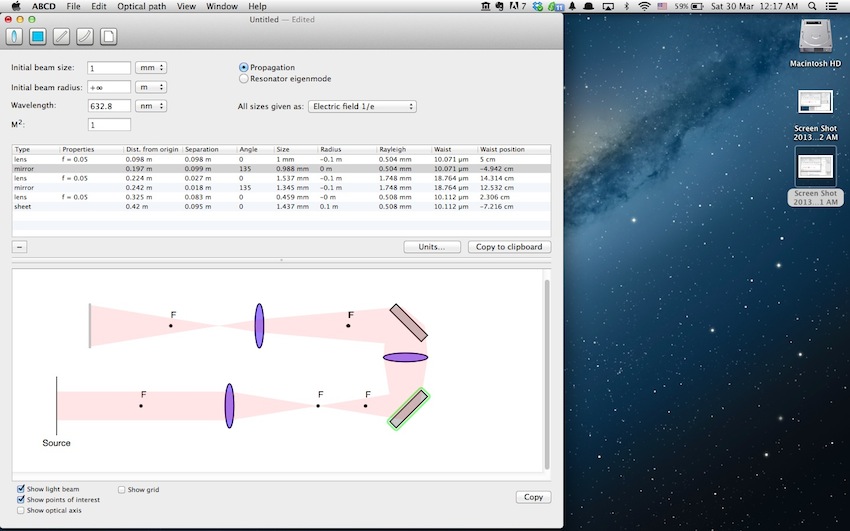The height and width of the screenshot is (531, 850).
Task: Click the Copy to clipboard button
Action: point(509,247)
